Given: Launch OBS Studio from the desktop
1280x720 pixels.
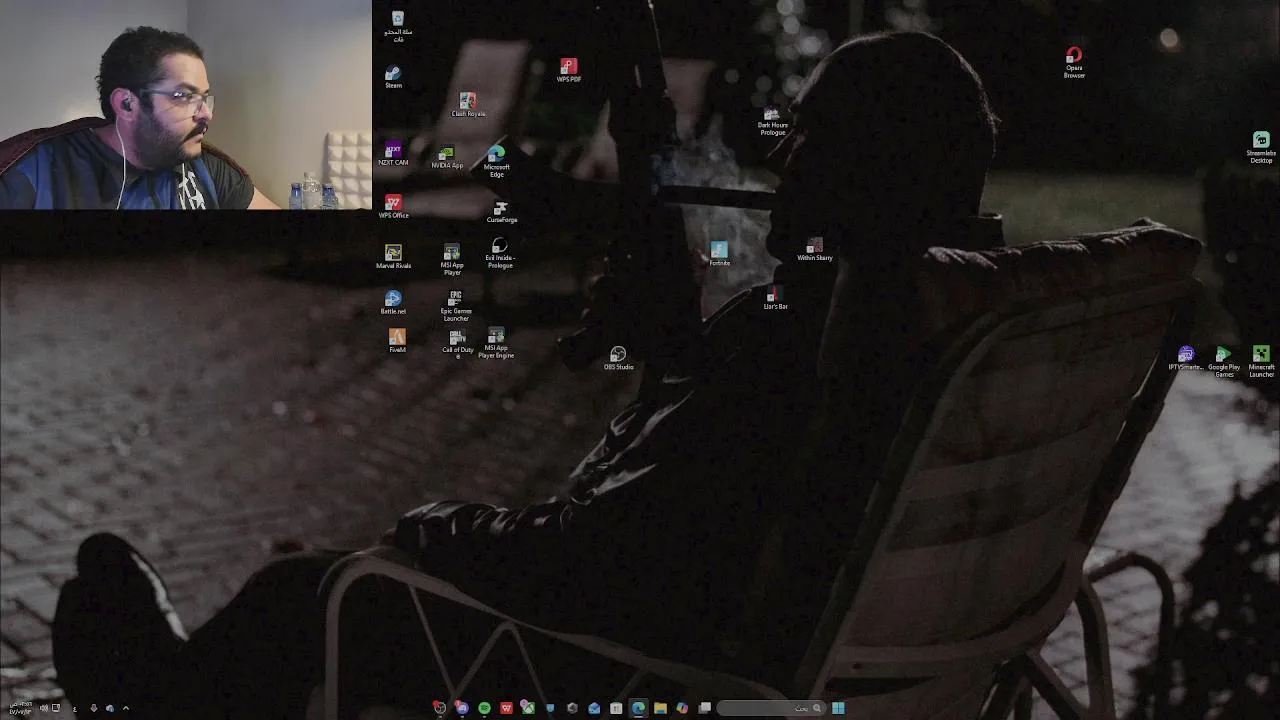Looking at the screenshot, I should pyautogui.click(x=618, y=359).
